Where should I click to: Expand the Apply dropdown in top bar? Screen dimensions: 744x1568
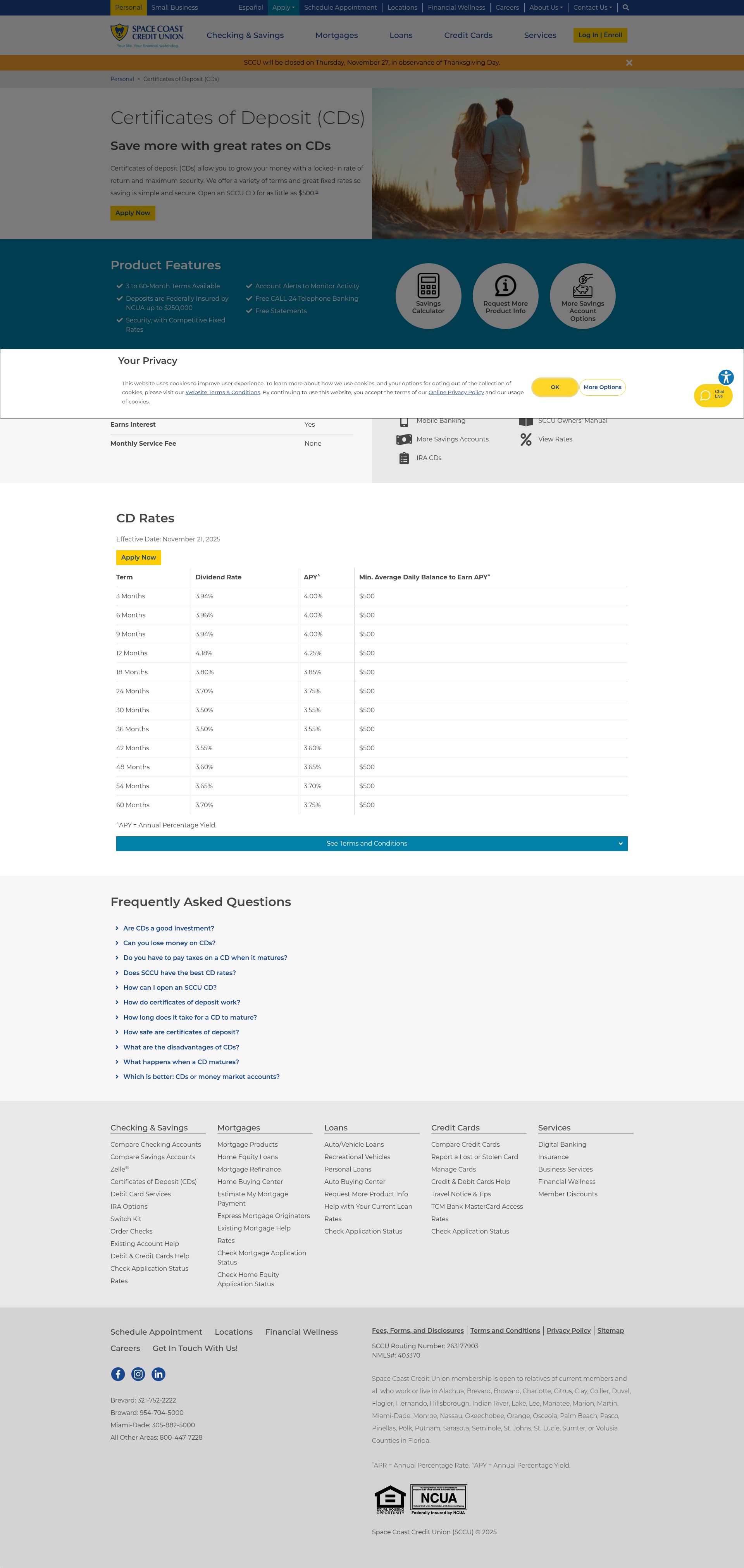point(283,7)
